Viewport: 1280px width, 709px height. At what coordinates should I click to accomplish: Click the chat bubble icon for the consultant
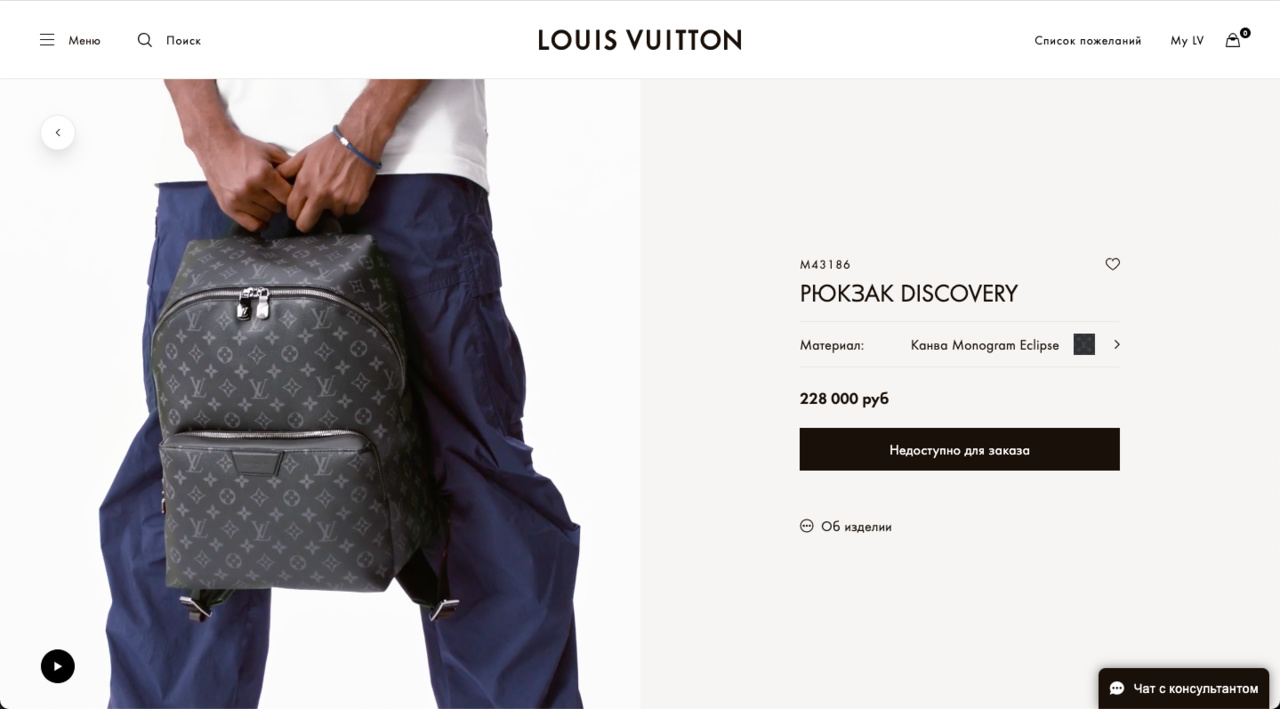(x=1117, y=689)
